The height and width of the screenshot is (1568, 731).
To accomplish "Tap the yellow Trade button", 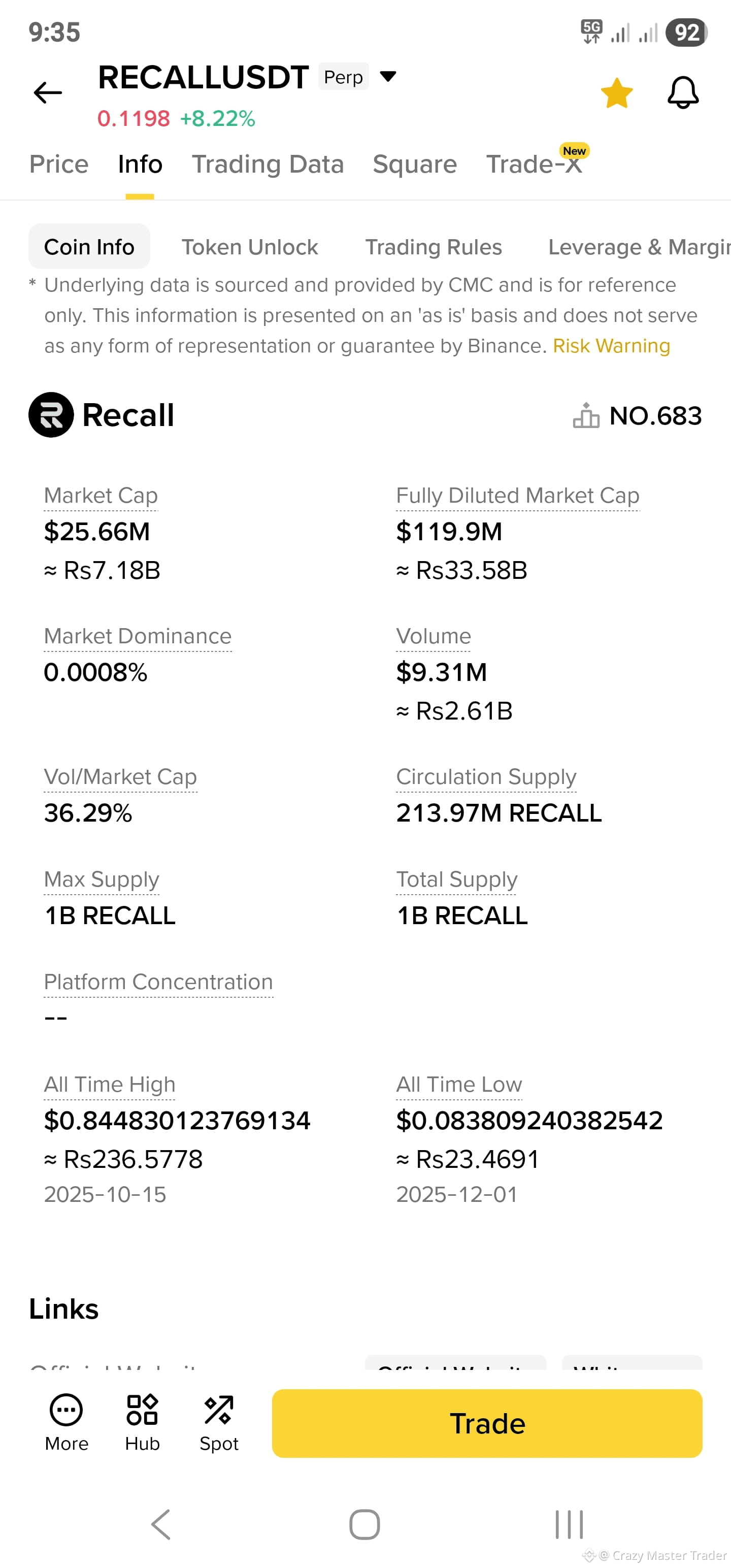I will 487,1423.
